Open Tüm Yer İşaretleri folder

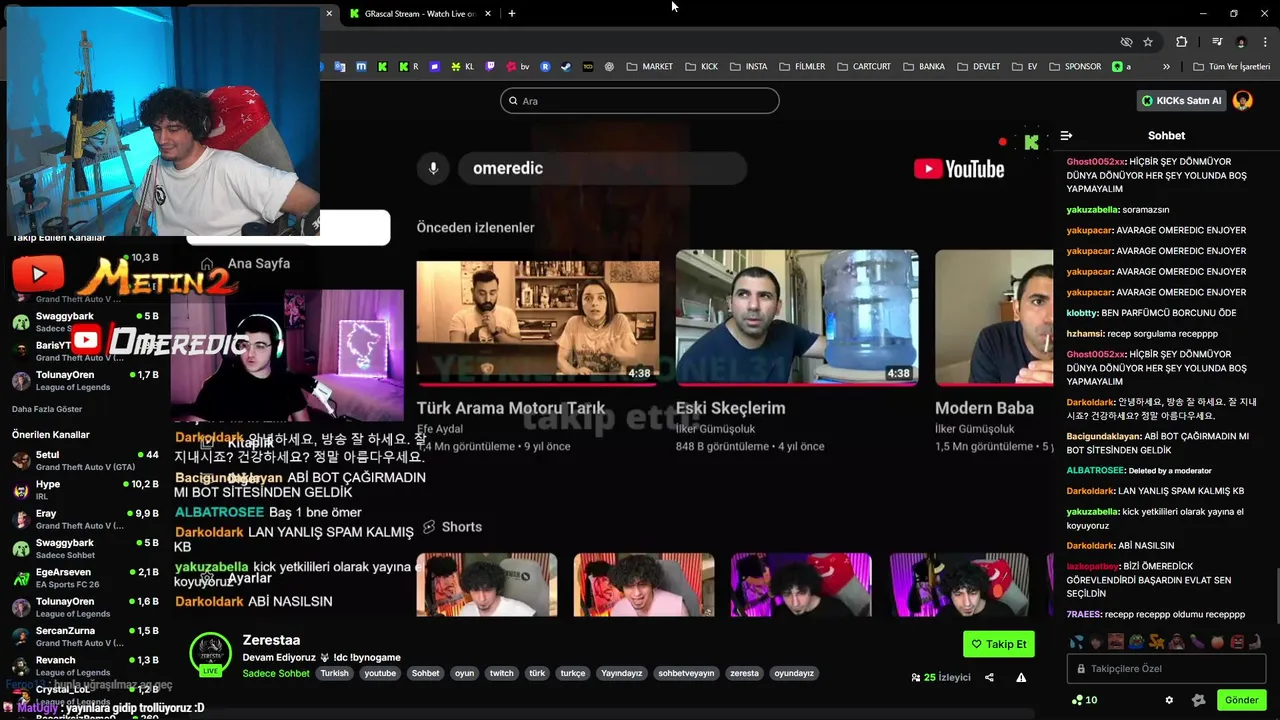pyautogui.click(x=1231, y=66)
